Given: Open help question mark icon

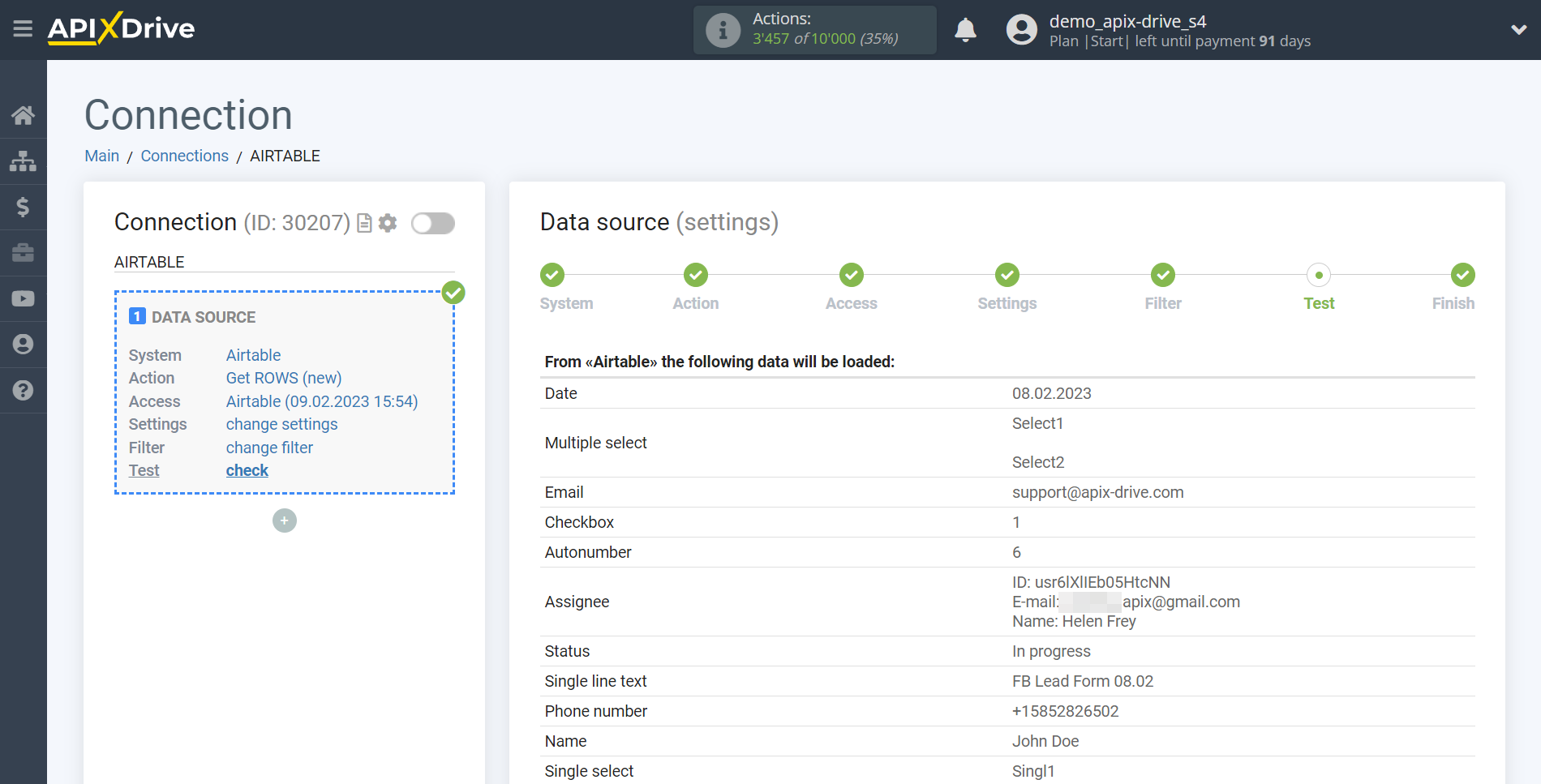Looking at the screenshot, I should point(23,390).
